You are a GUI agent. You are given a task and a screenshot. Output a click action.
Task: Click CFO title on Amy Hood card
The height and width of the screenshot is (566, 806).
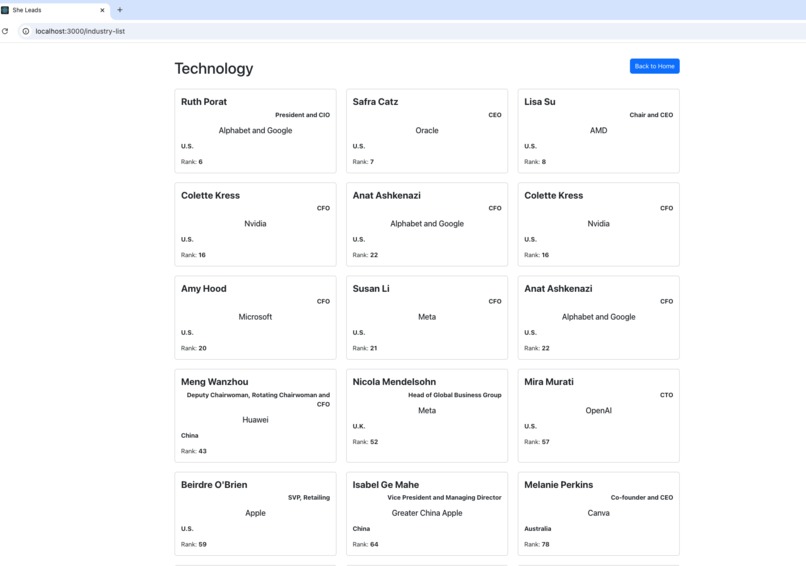323,301
